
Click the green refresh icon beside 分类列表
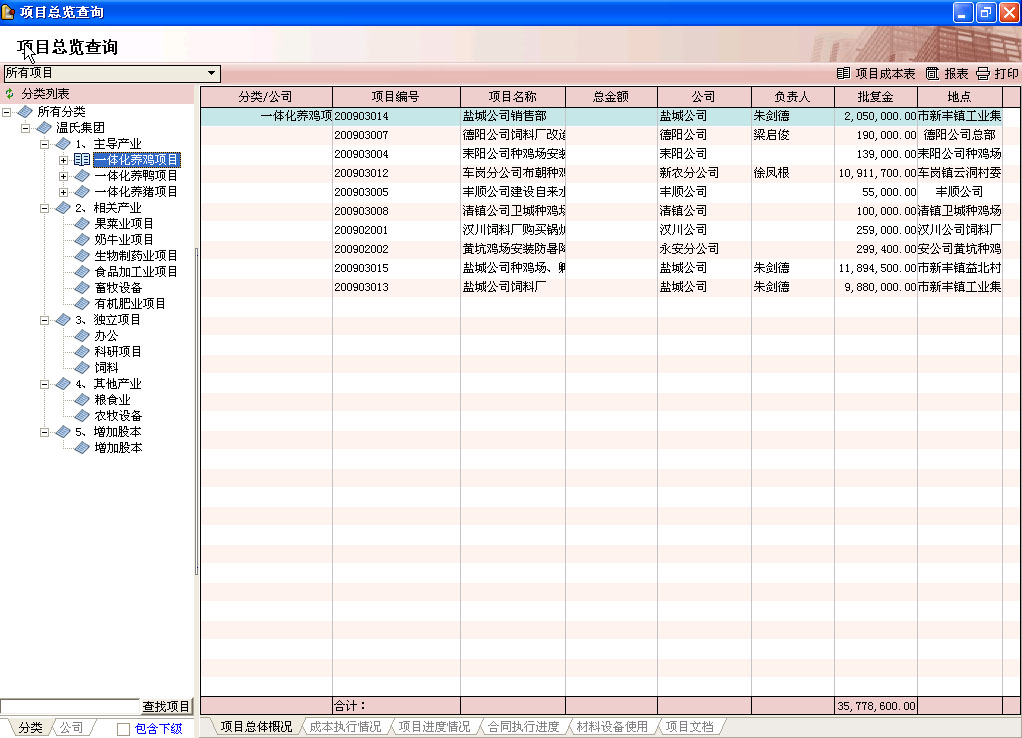click(x=10, y=94)
